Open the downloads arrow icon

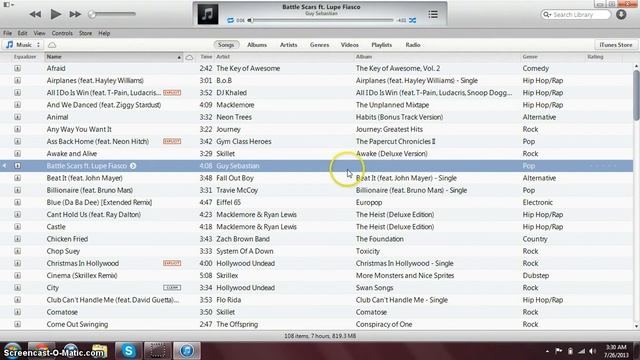[621, 15]
